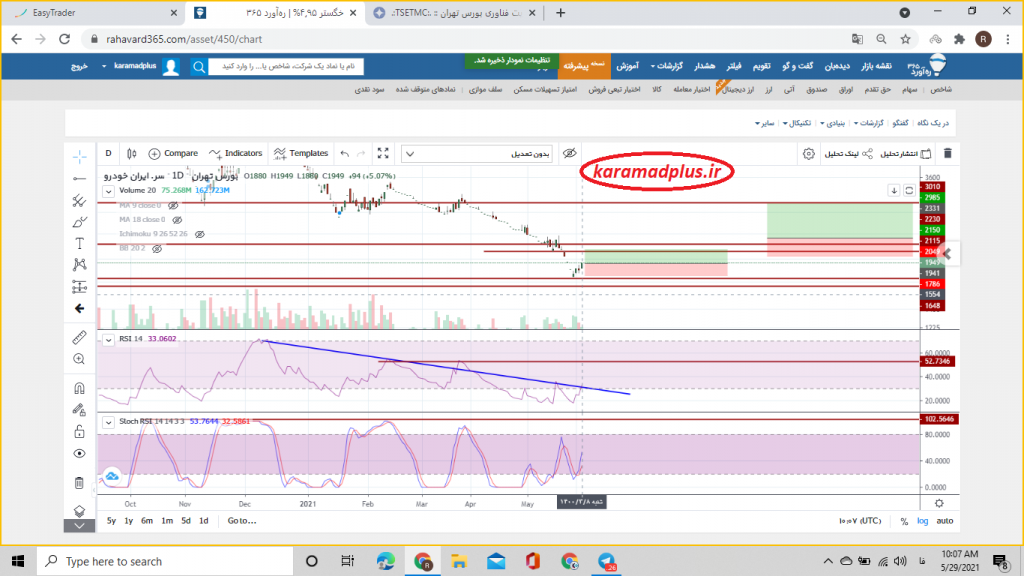Screen dimensions: 1024x576
Task: Select the text annotation tool
Action: [x=79, y=244]
